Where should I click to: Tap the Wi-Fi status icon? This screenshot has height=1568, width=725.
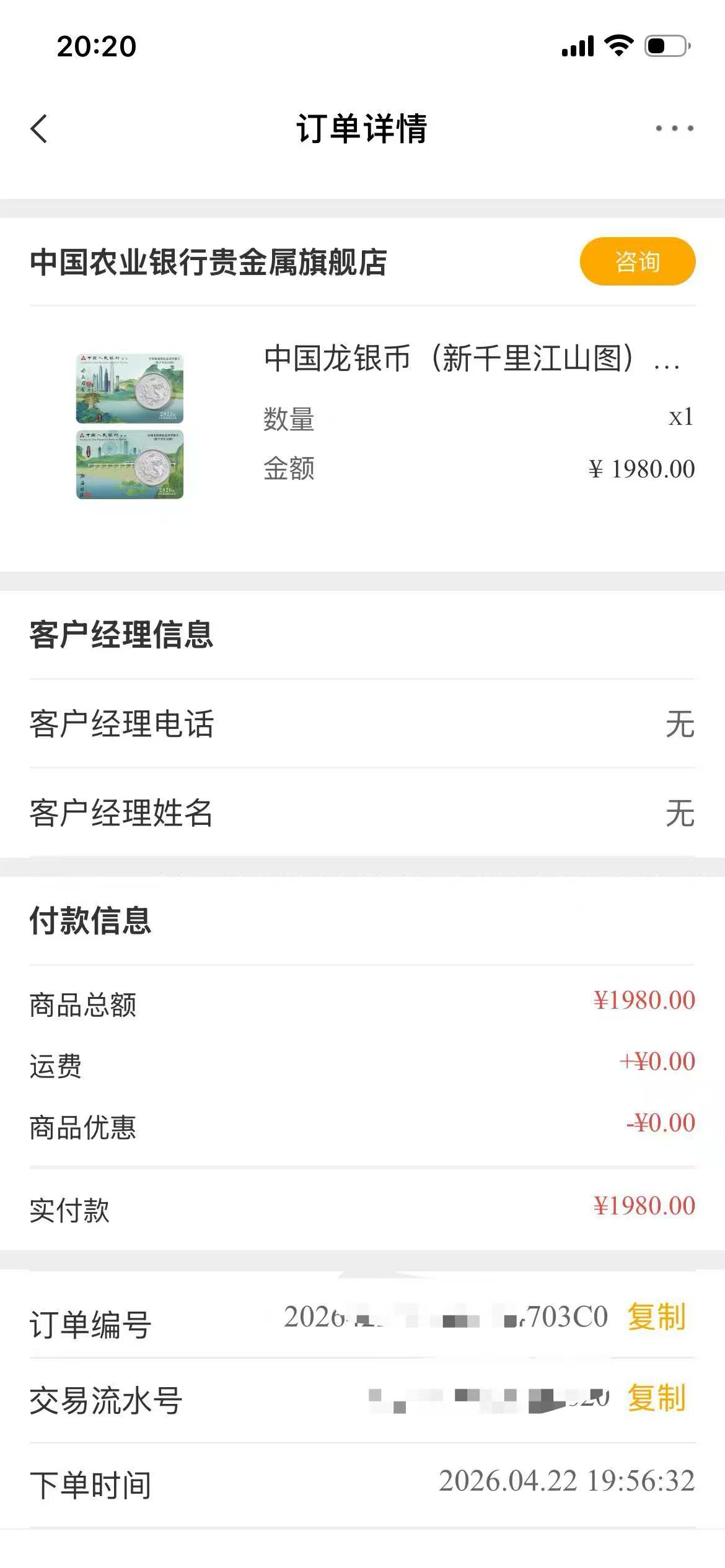(618, 46)
